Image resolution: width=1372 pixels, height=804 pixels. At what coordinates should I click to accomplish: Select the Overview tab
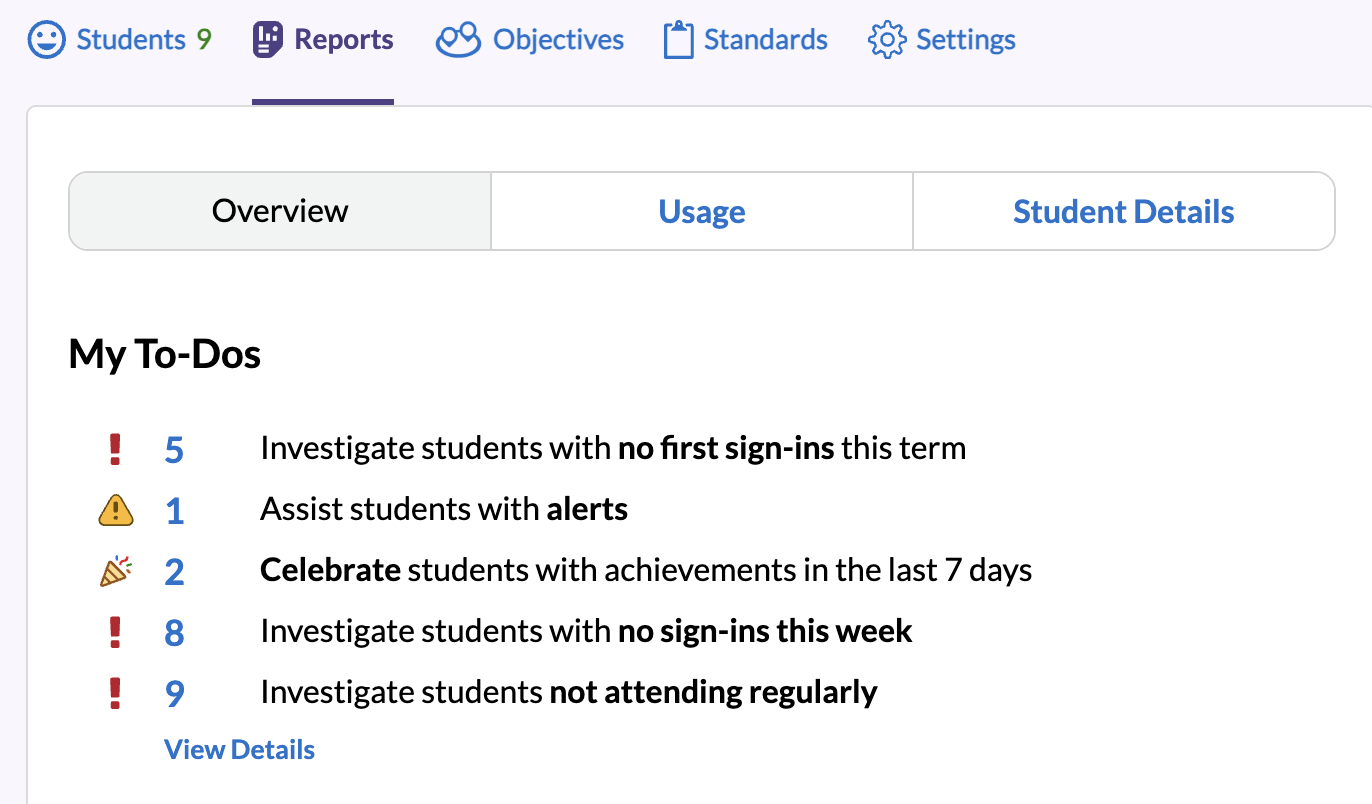(x=280, y=212)
